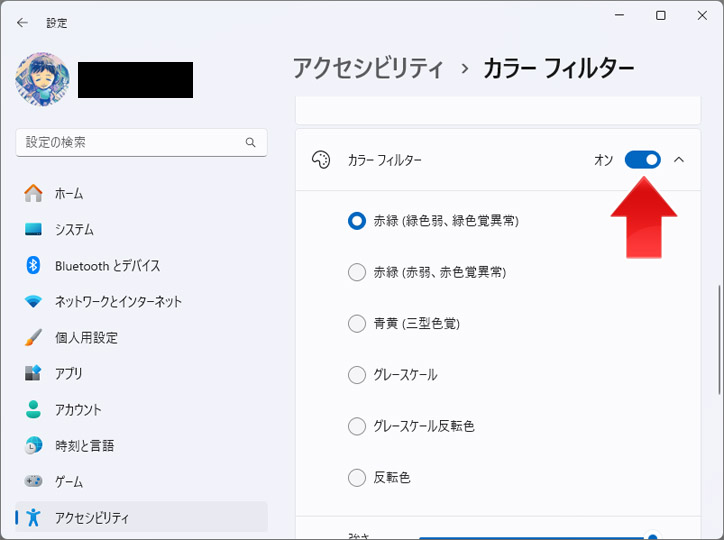The image size is (724, 540).
Task: Choose 青黄 (三型色覚) filter
Action: pyautogui.click(x=356, y=323)
